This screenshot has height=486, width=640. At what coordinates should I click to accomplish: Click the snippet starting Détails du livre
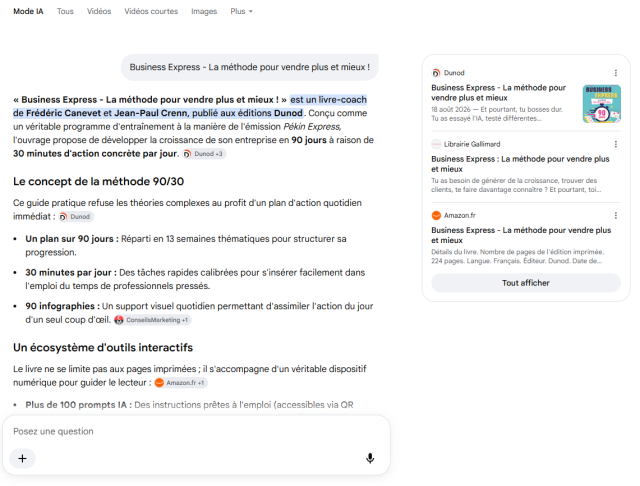click(x=518, y=256)
